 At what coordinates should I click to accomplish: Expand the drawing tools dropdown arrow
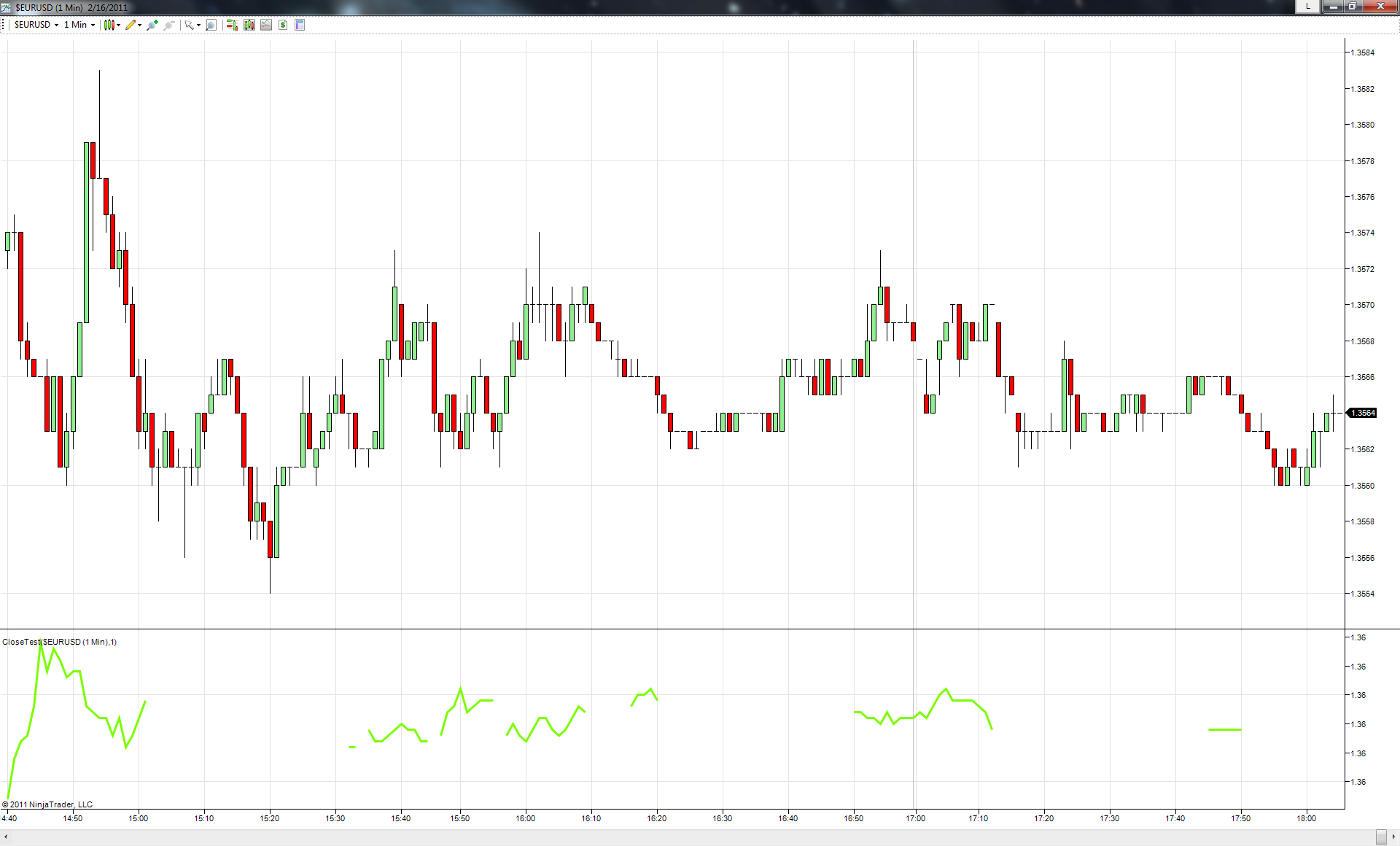pos(140,25)
